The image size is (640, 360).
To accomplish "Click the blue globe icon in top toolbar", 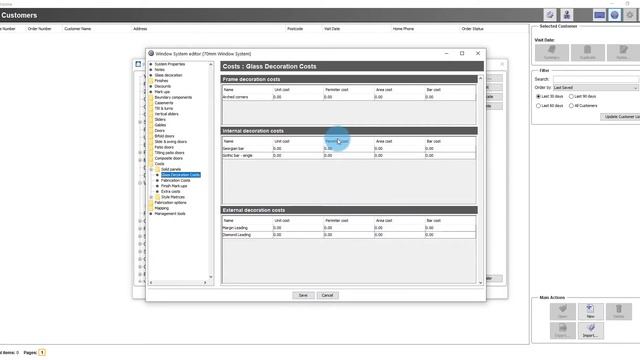I will pyautogui.click(x=615, y=15).
